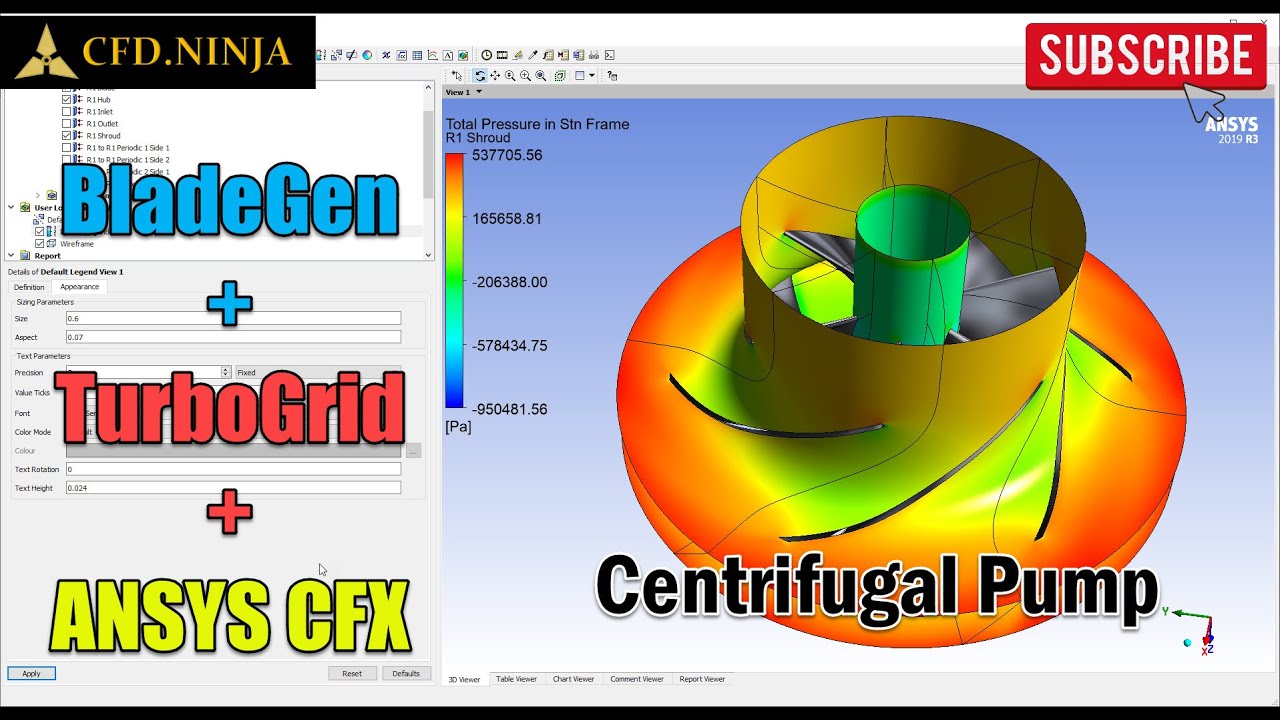1280x720 pixels.
Task: Select the Rotate view tool
Action: (x=480, y=76)
